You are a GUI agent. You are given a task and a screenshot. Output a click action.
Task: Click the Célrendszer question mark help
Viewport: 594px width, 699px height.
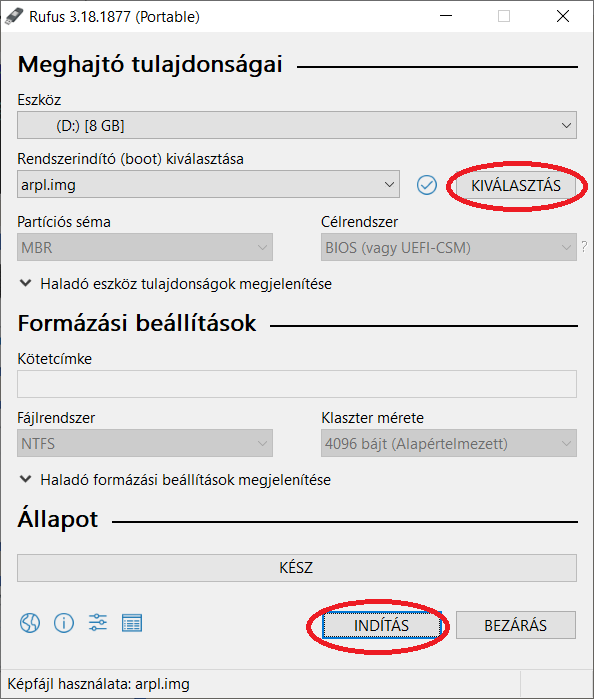point(584,247)
